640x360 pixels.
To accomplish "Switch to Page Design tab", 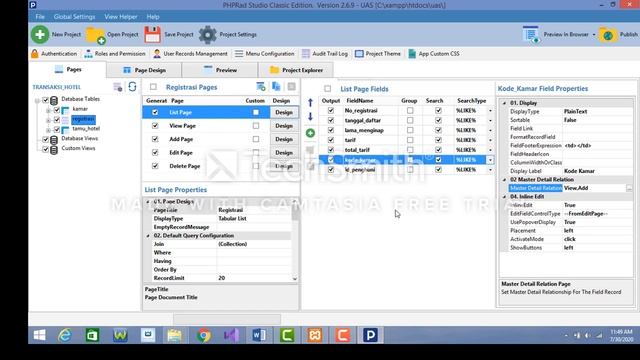I will [x=144, y=70].
